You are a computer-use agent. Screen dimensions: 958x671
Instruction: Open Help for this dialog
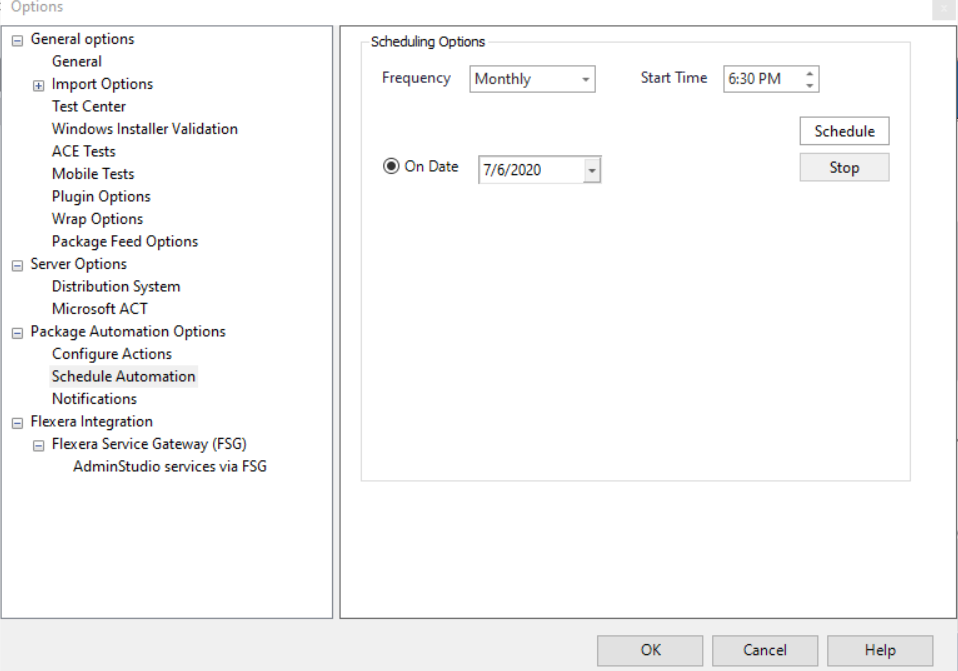[x=880, y=650]
